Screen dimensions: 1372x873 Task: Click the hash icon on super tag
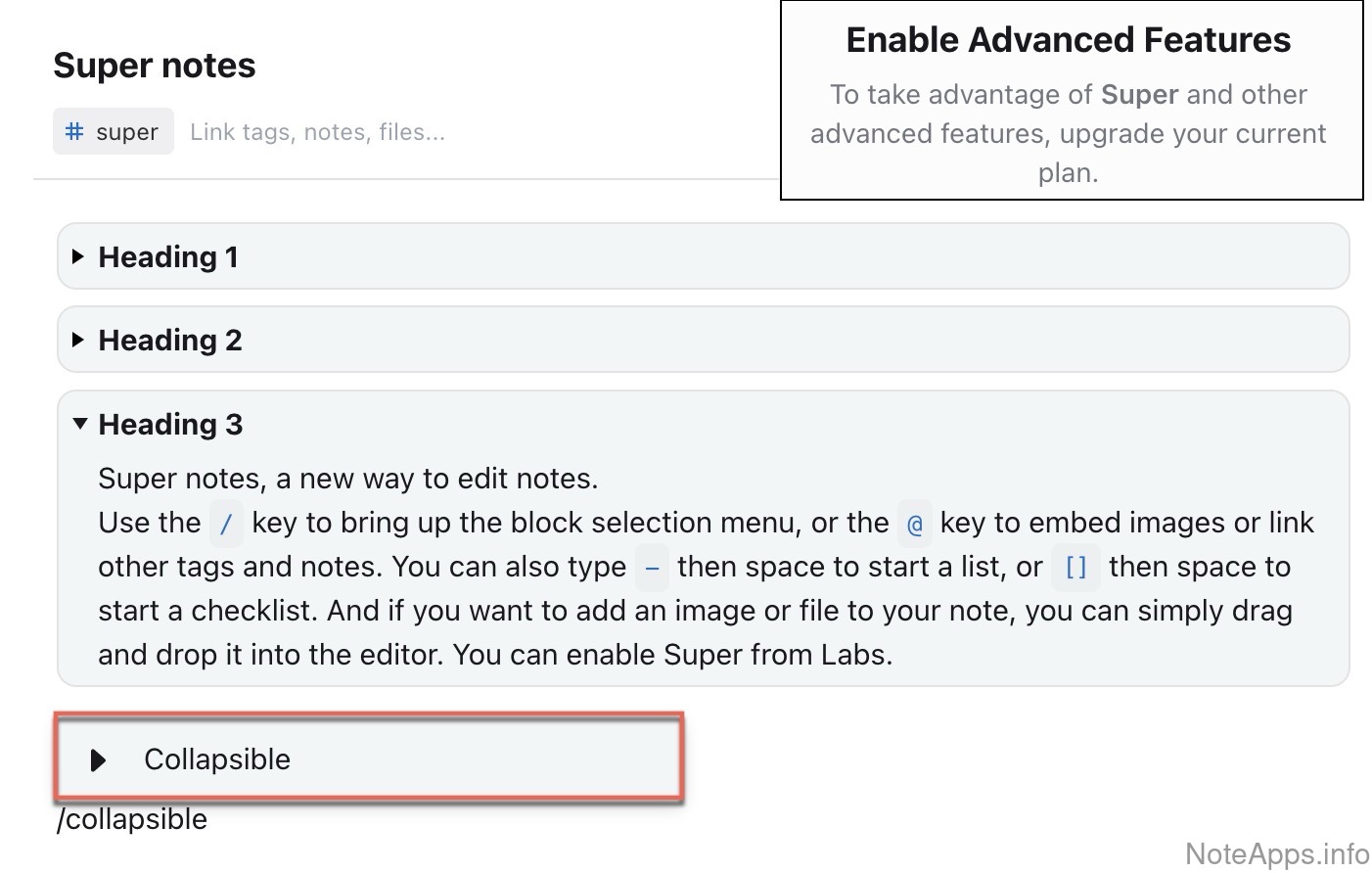[74, 131]
